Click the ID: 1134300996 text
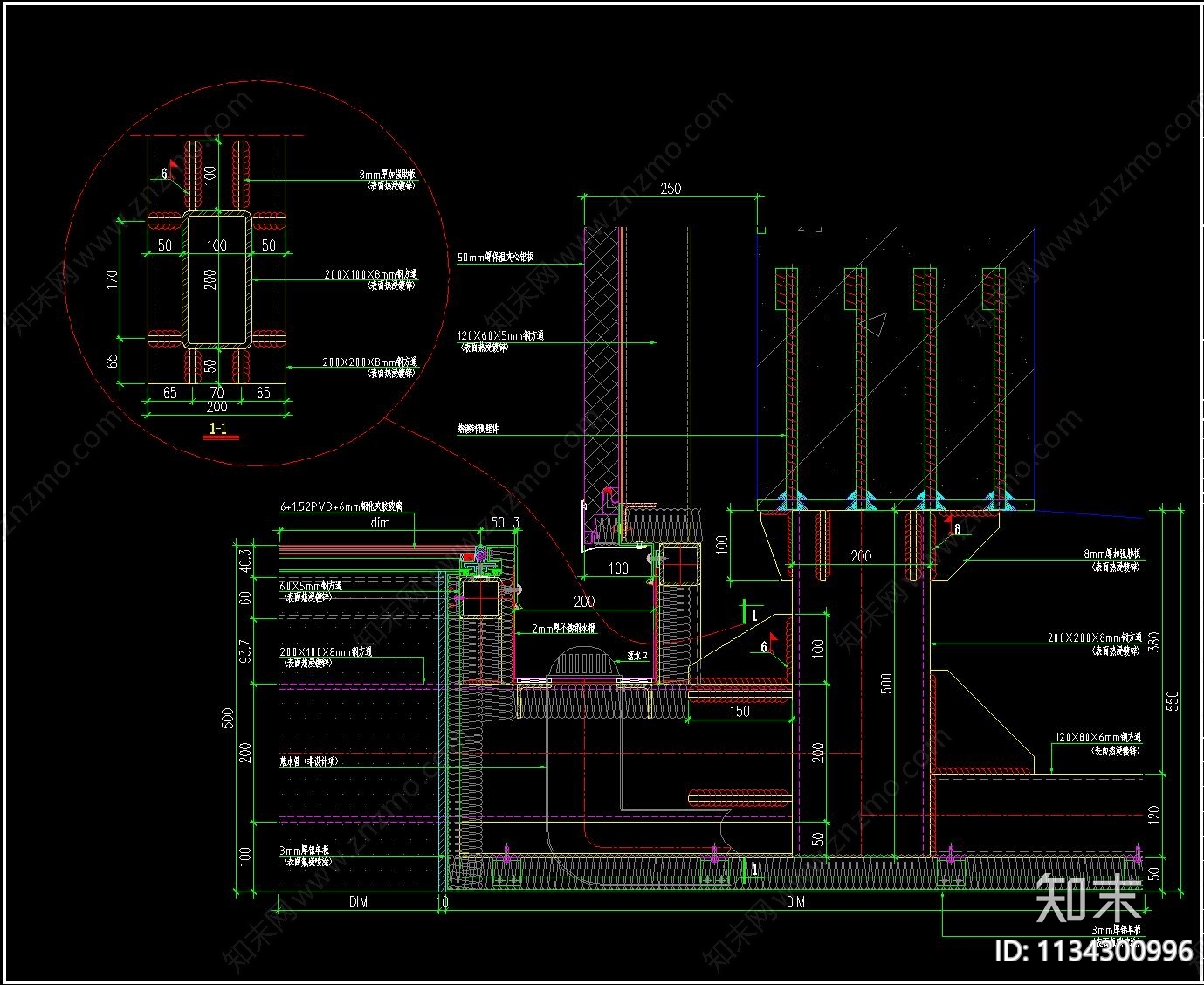The width and height of the screenshot is (1204, 985). tap(1094, 951)
